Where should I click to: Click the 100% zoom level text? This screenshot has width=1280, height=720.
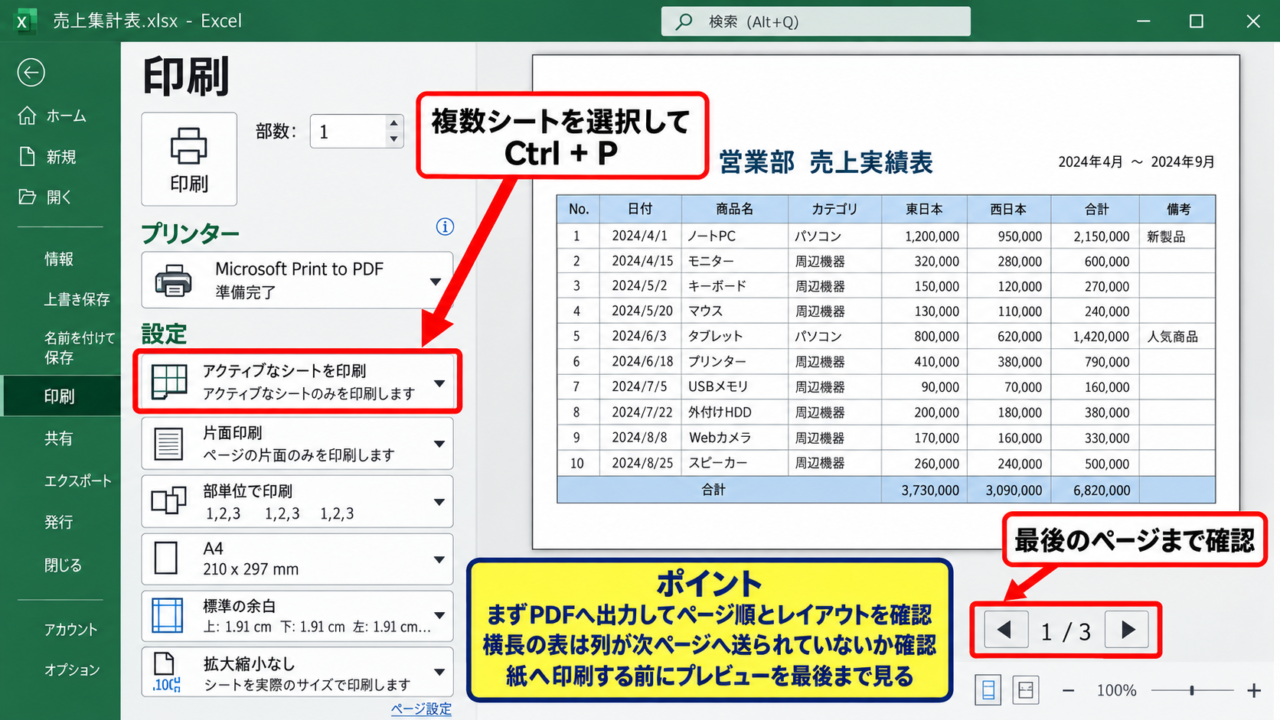coord(1116,690)
